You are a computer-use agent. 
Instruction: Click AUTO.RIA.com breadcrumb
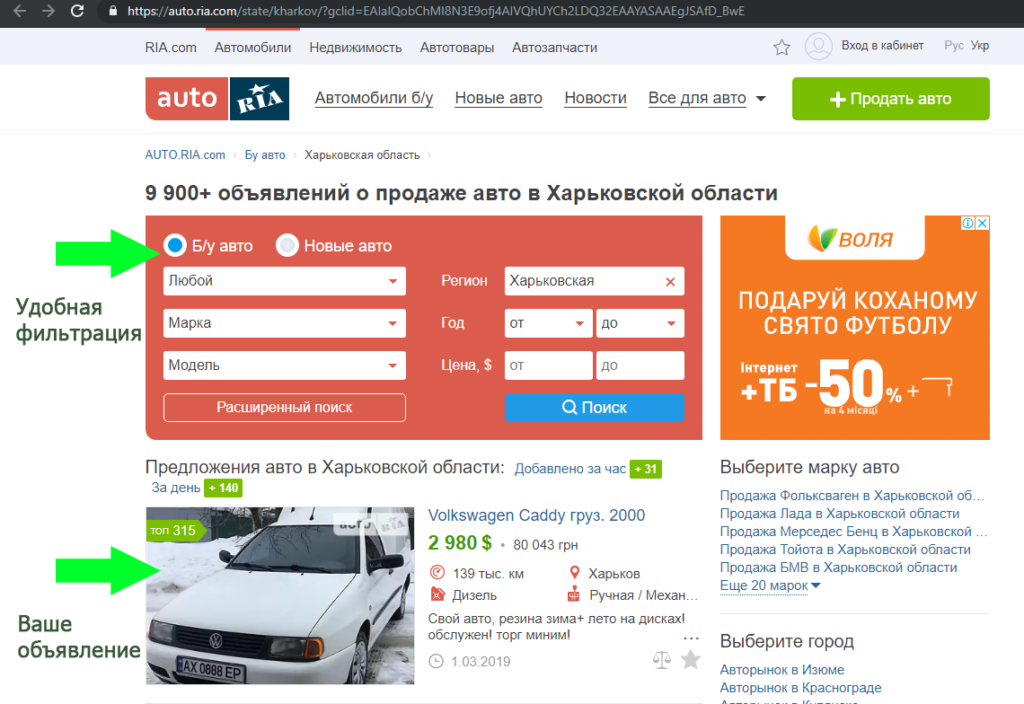[x=185, y=155]
